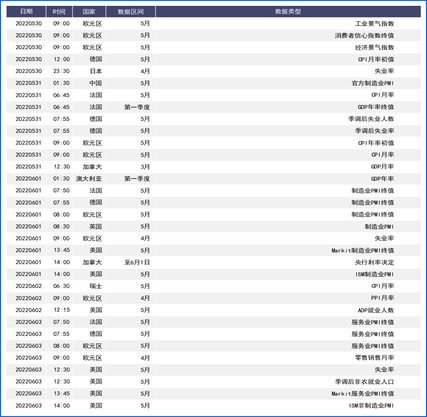427x417 pixels.
Task: Click 第一季度 in the 澳大利亚 row
Action: click(137, 179)
